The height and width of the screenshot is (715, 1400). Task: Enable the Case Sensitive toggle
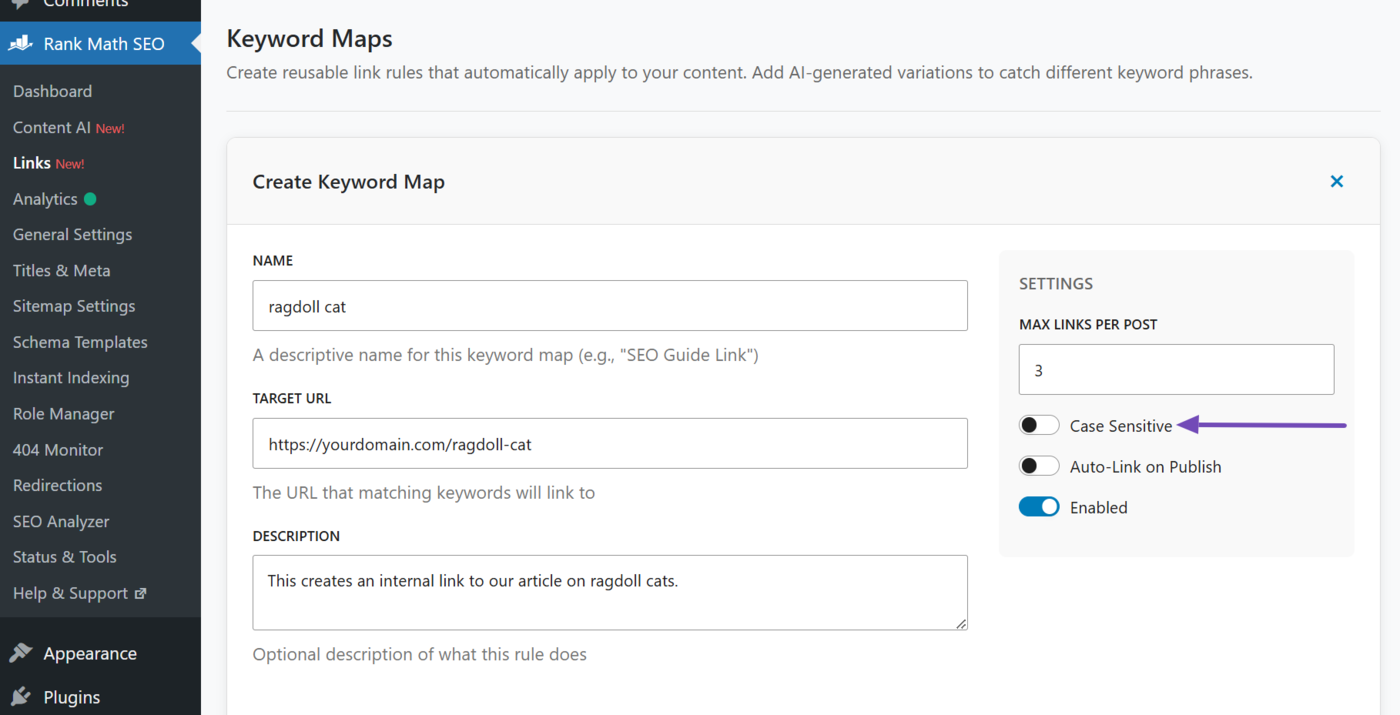[x=1039, y=424]
